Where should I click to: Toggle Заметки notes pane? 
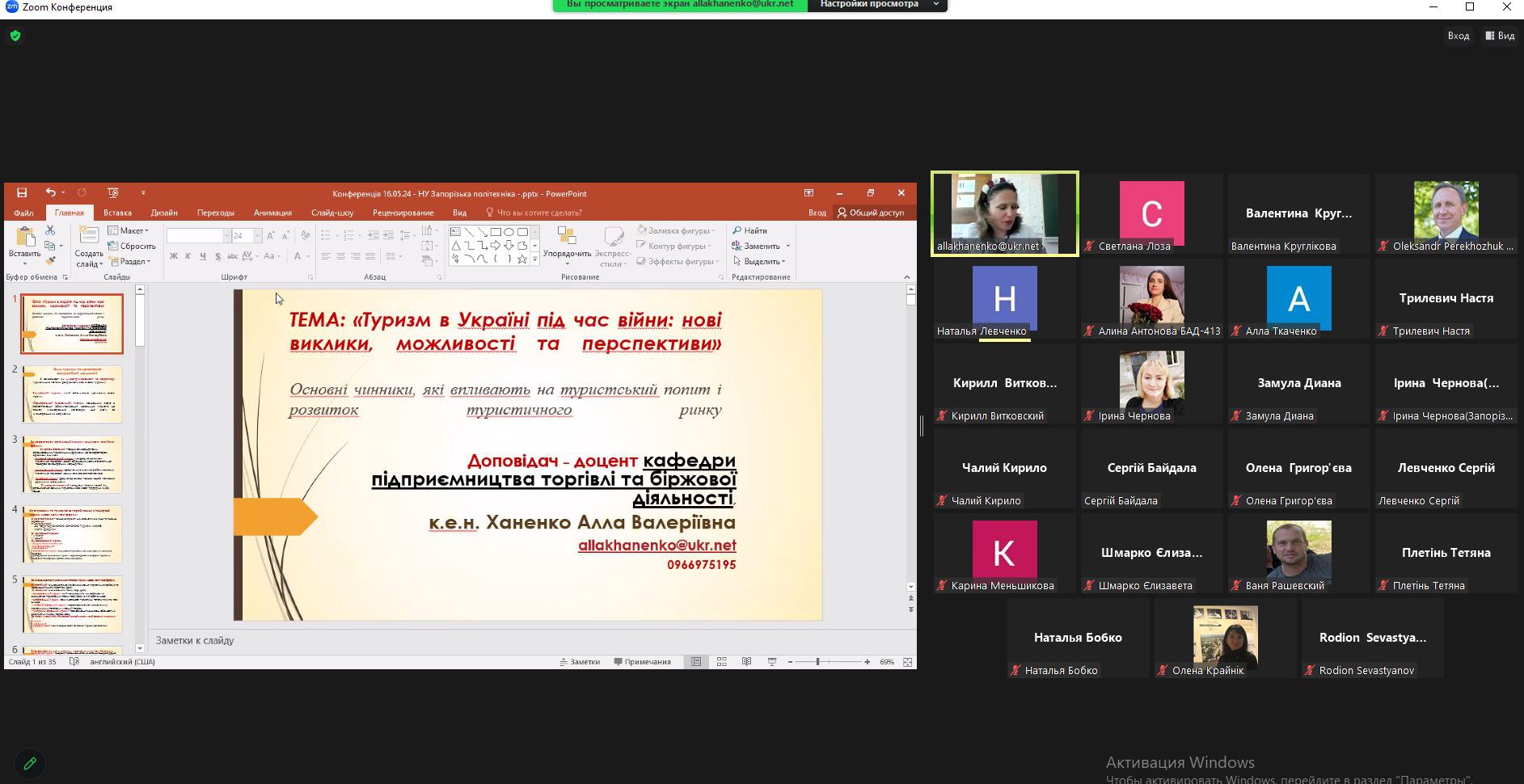coord(580,662)
